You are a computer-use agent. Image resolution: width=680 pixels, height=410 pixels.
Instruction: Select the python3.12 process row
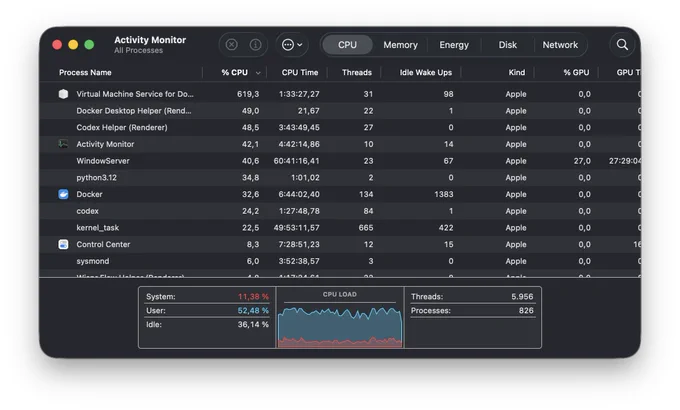(340, 177)
